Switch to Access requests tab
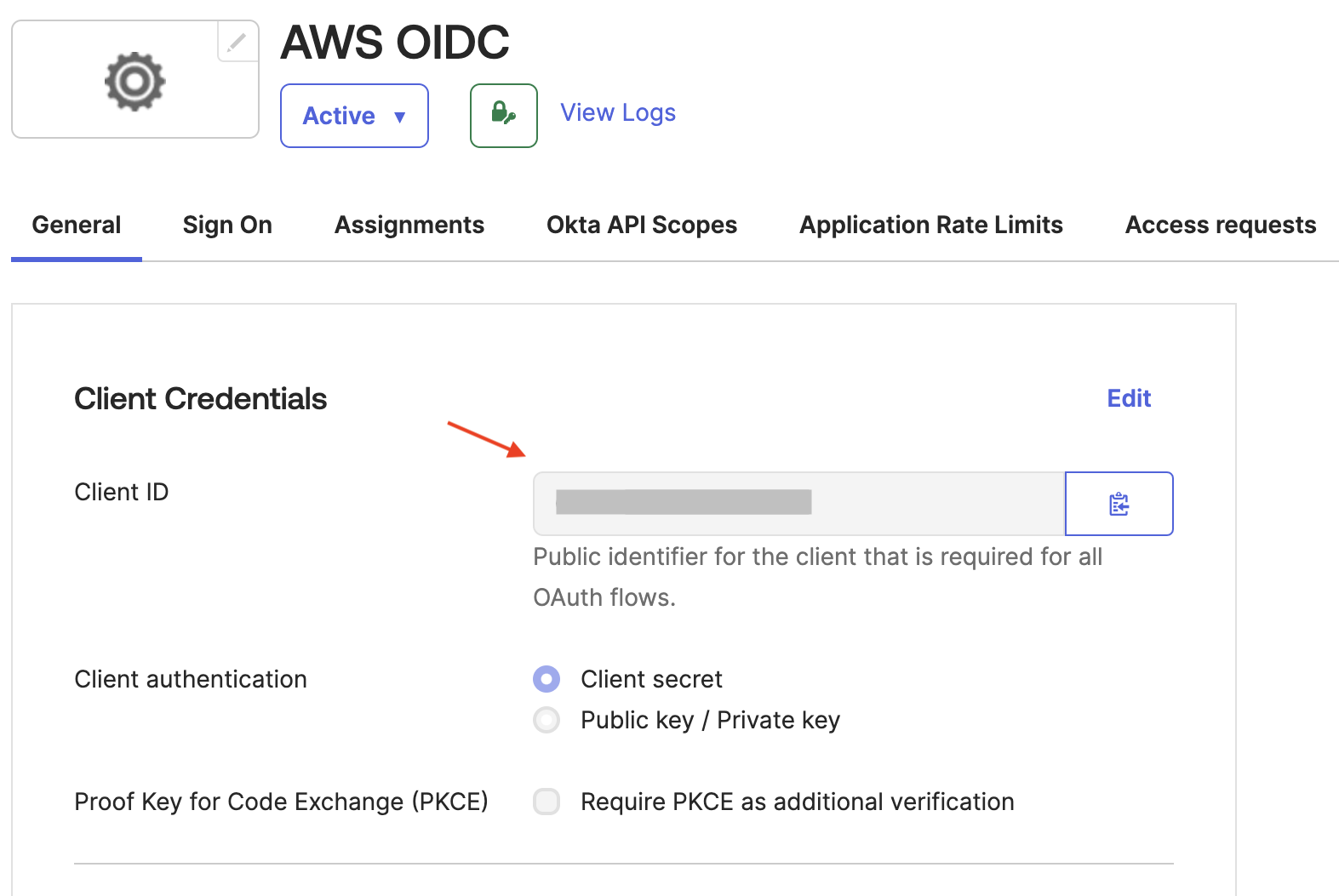Image resolution: width=1339 pixels, height=896 pixels. 1220,225
